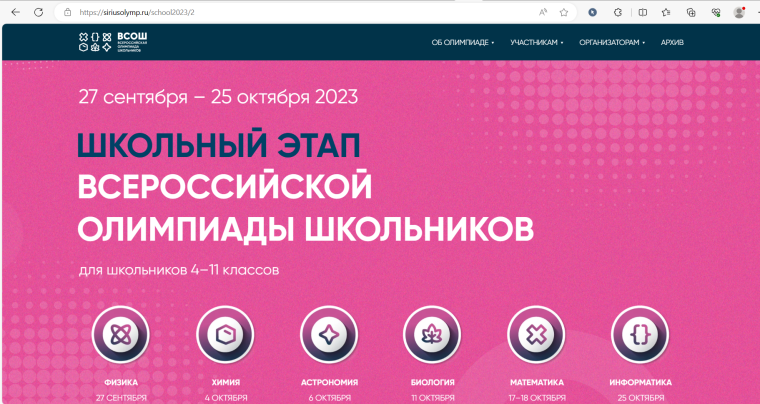Select the Биология leaf icon

(x=432, y=334)
